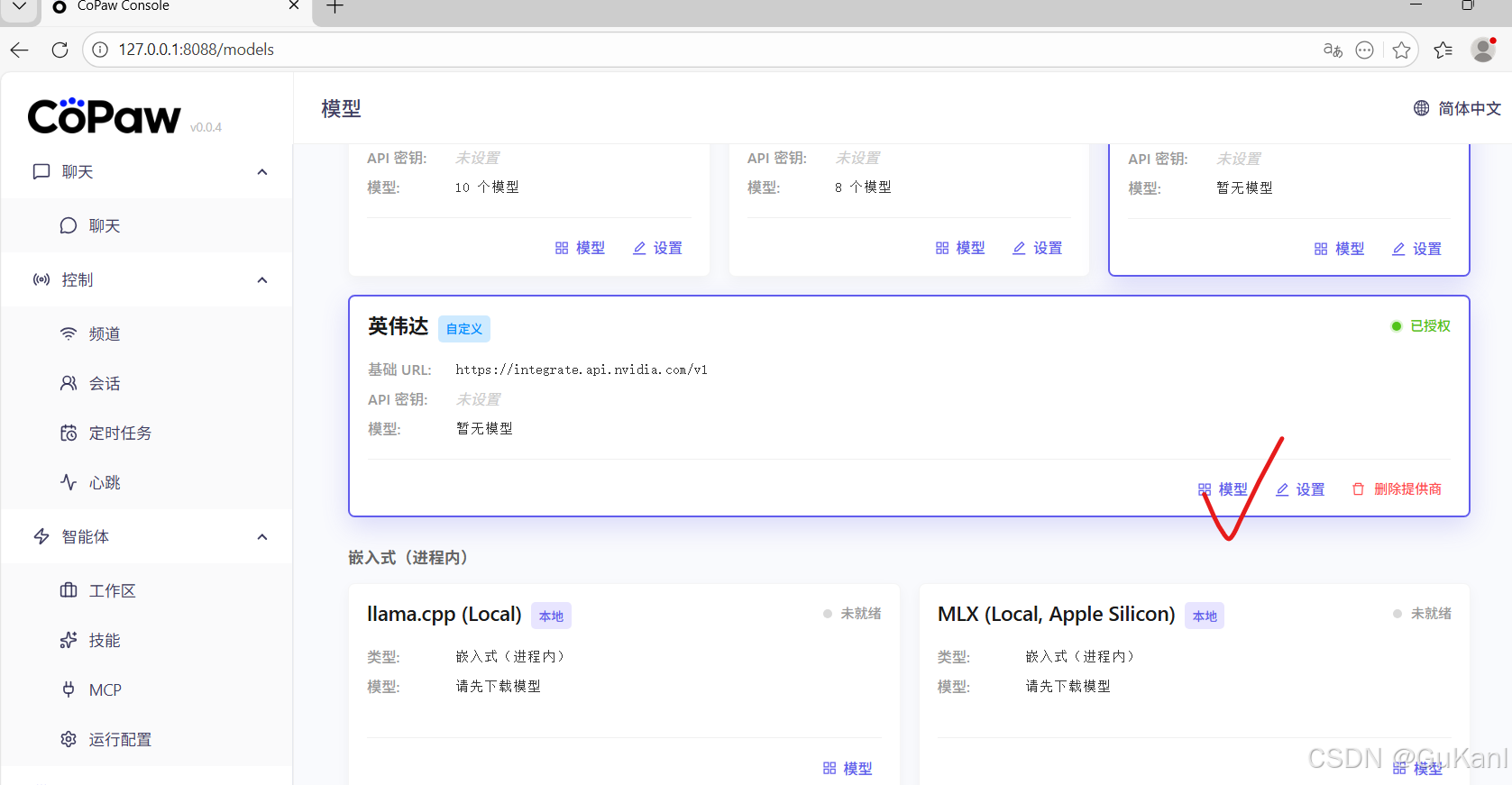This screenshot has width=1512, height=785.
Task: Click the site information icon in the address bar
Action: 100,50
